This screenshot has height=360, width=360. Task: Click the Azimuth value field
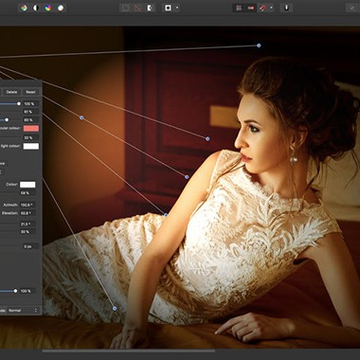pyautogui.click(x=28, y=205)
